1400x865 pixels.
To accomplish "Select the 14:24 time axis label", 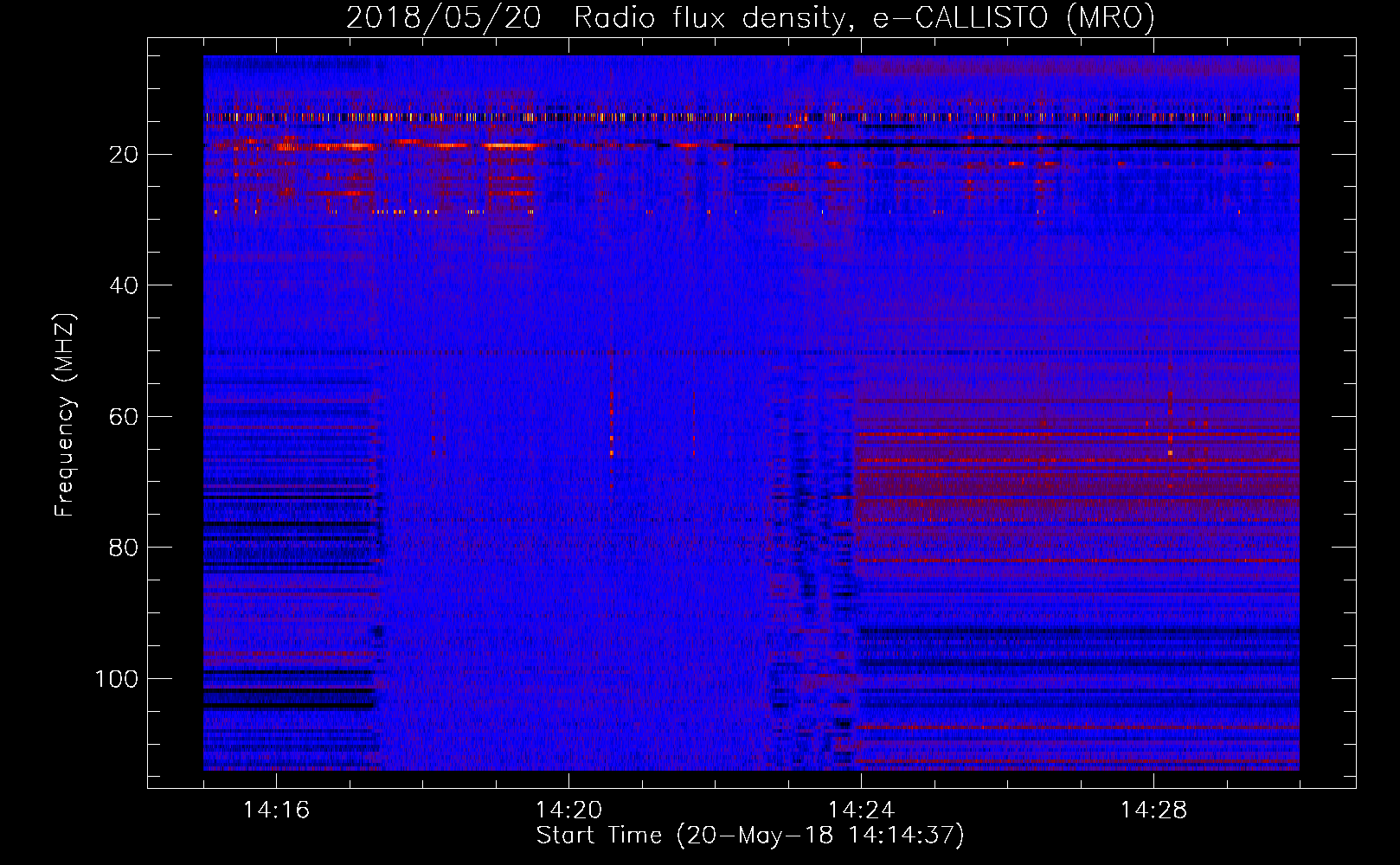I will (x=861, y=810).
